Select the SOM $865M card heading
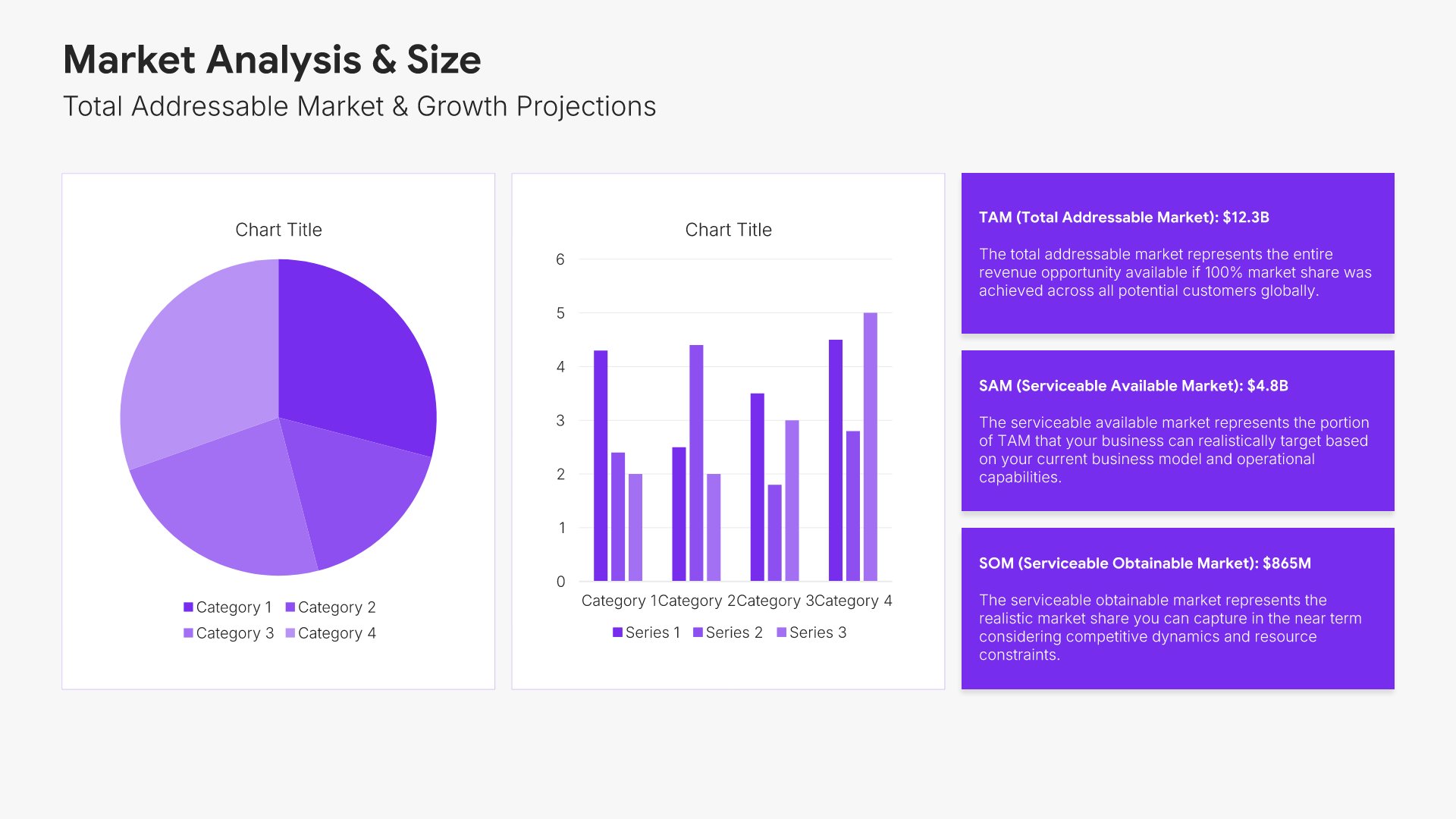This screenshot has width=1456, height=819. (x=1144, y=563)
